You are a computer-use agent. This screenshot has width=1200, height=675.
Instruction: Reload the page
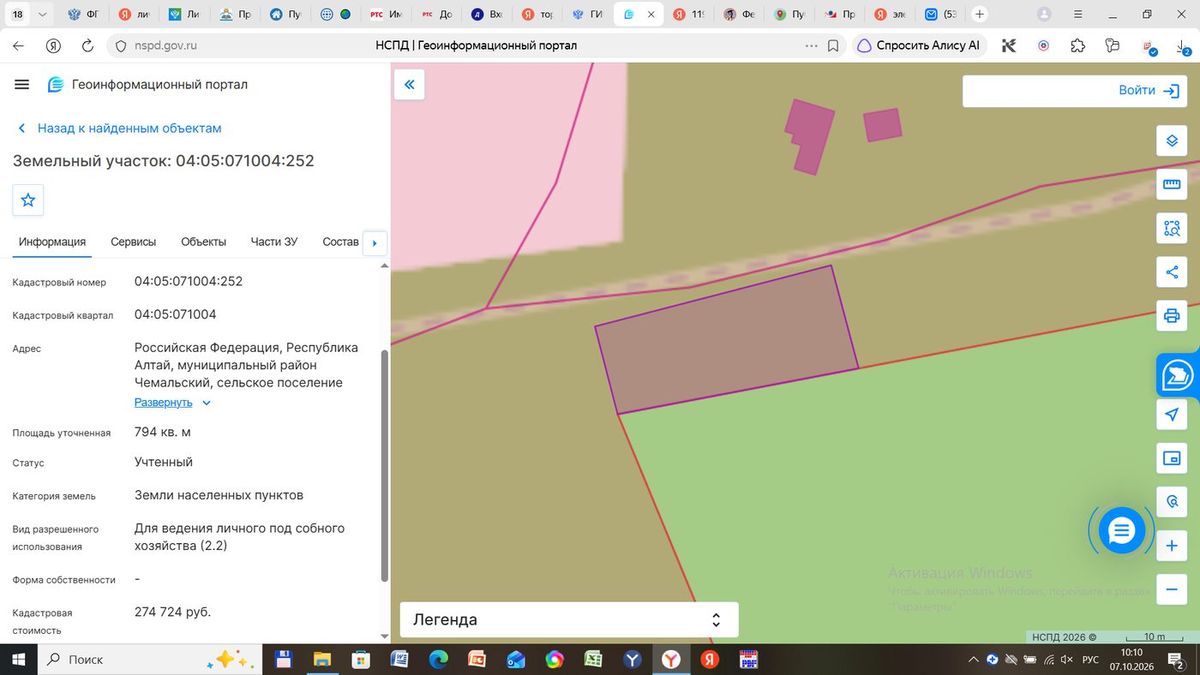[87, 45]
